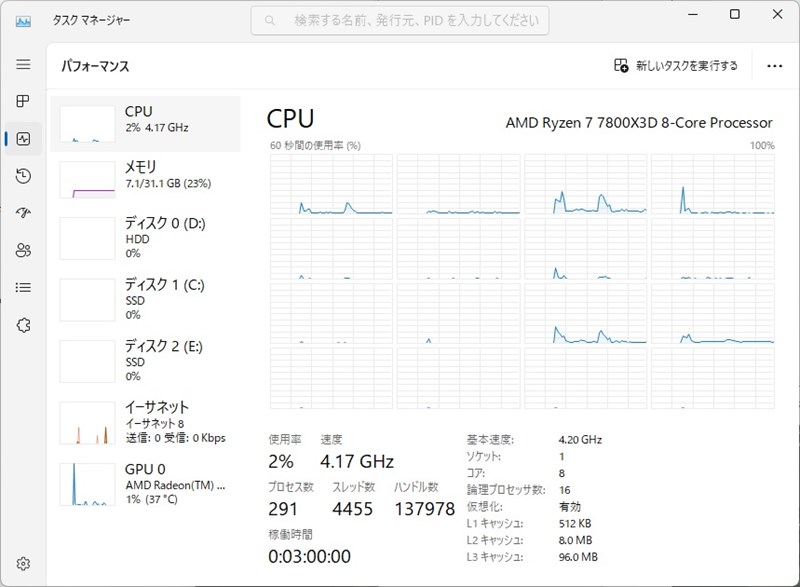Open the Startup apps page icon
Viewport: 800px width, 587px height.
click(23, 213)
